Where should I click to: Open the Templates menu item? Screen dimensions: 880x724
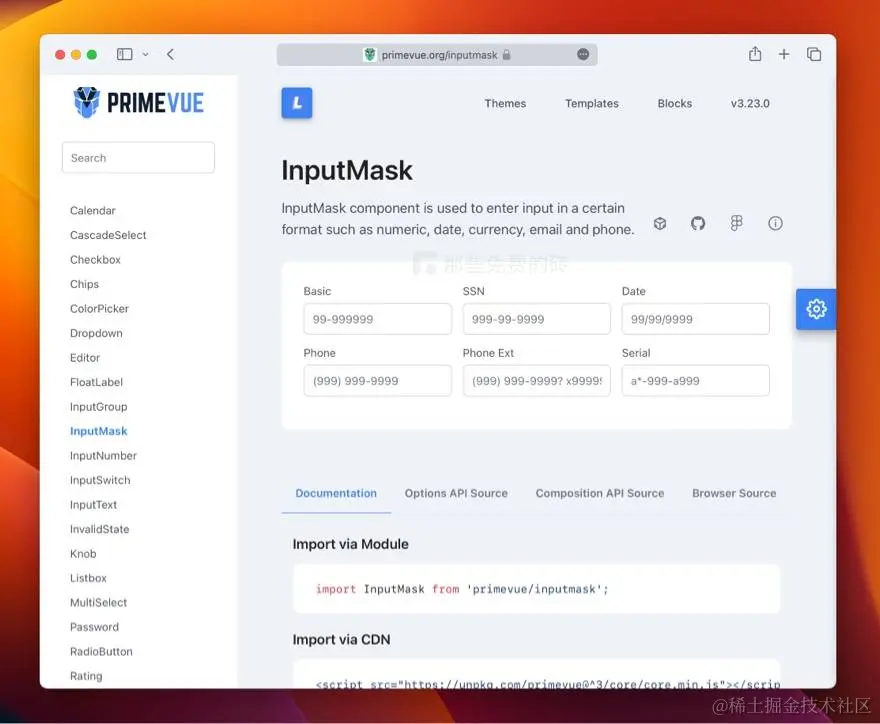[x=591, y=103]
